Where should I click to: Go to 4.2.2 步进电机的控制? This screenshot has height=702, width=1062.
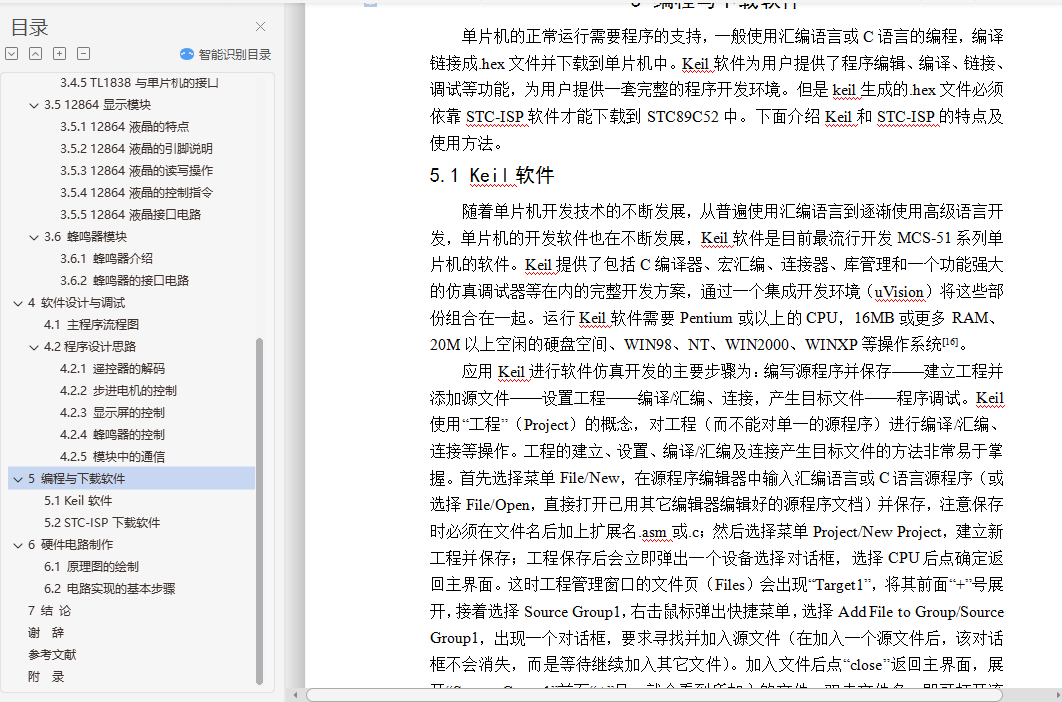tap(118, 391)
